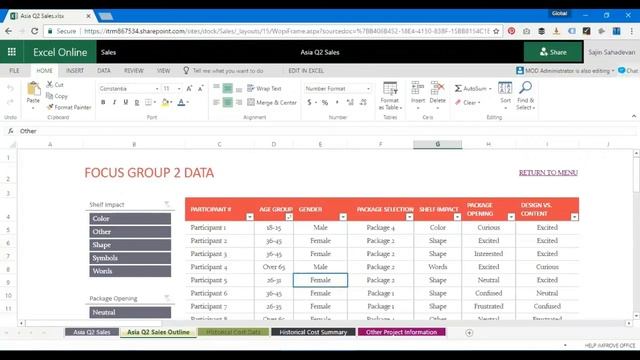Viewport: 640px width, 360px height.
Task: Open Package Opening column filter dropdown
Action: pyautogui.click(x=511, y=217)
